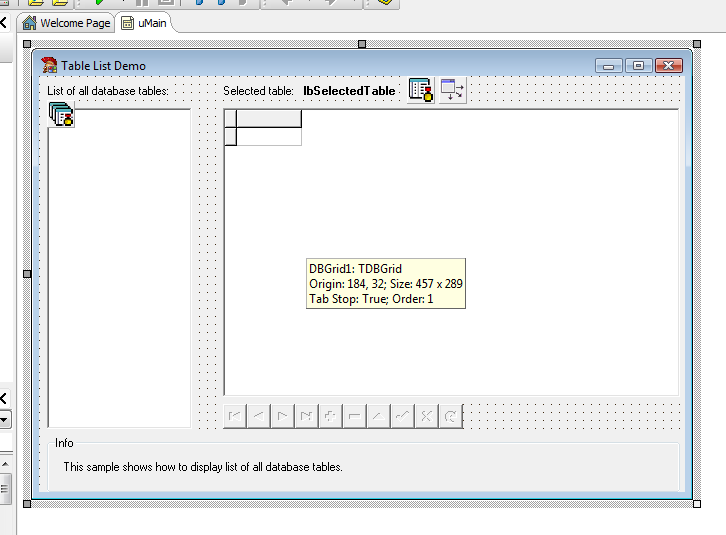Click the Post edit checkmark button
This screenshot has height=535, width=726.
coord(402,416)
